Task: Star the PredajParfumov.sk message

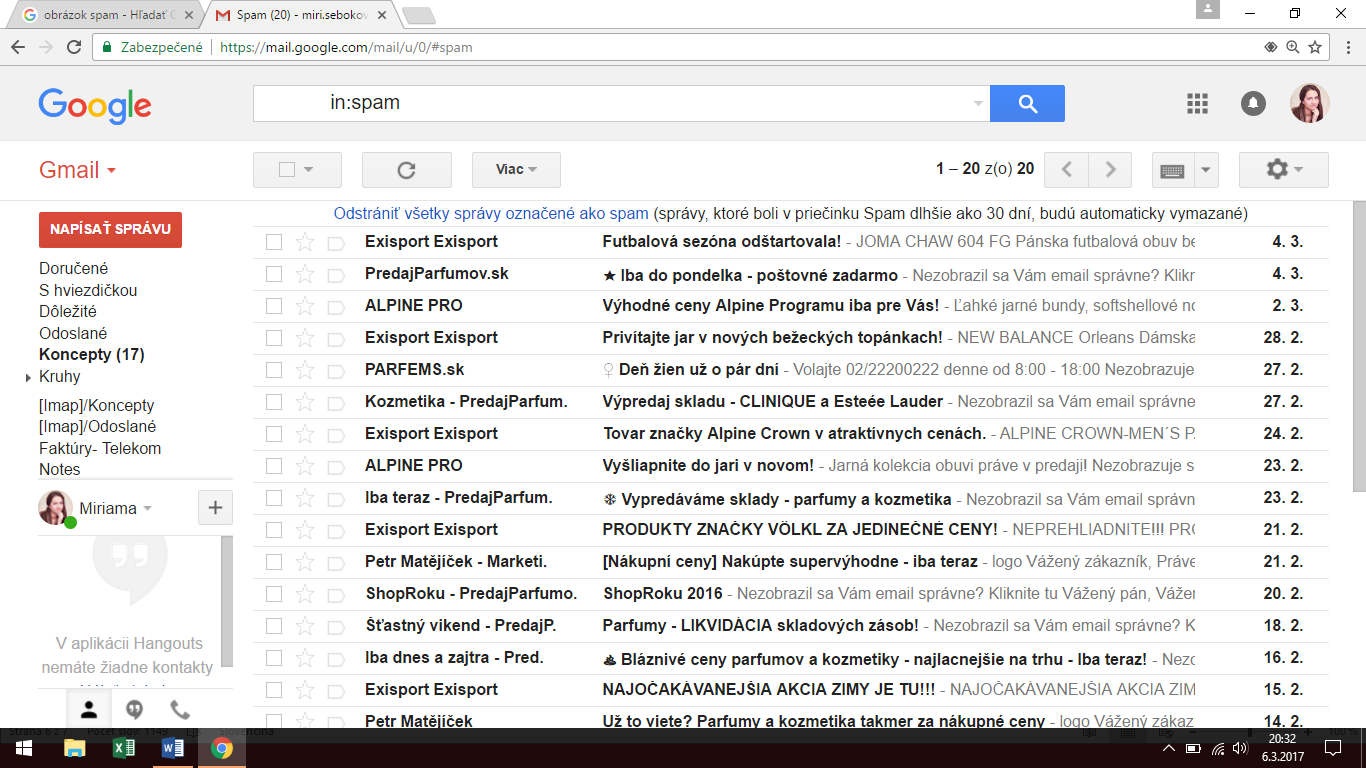Action: [x=305, y=273]
